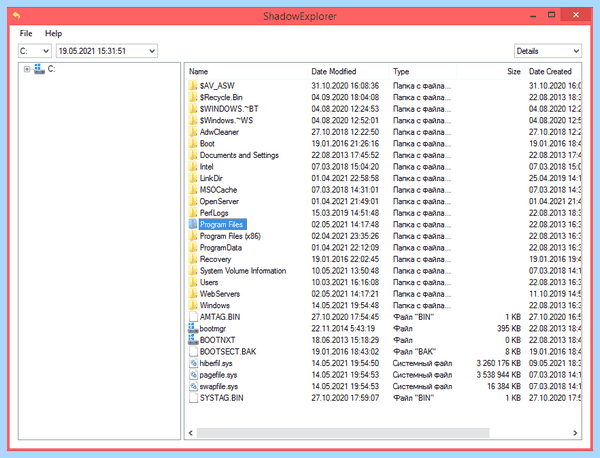Click date '10.05.2021 13:50:48'
The image size is (600, 458).
click(345, 271)
